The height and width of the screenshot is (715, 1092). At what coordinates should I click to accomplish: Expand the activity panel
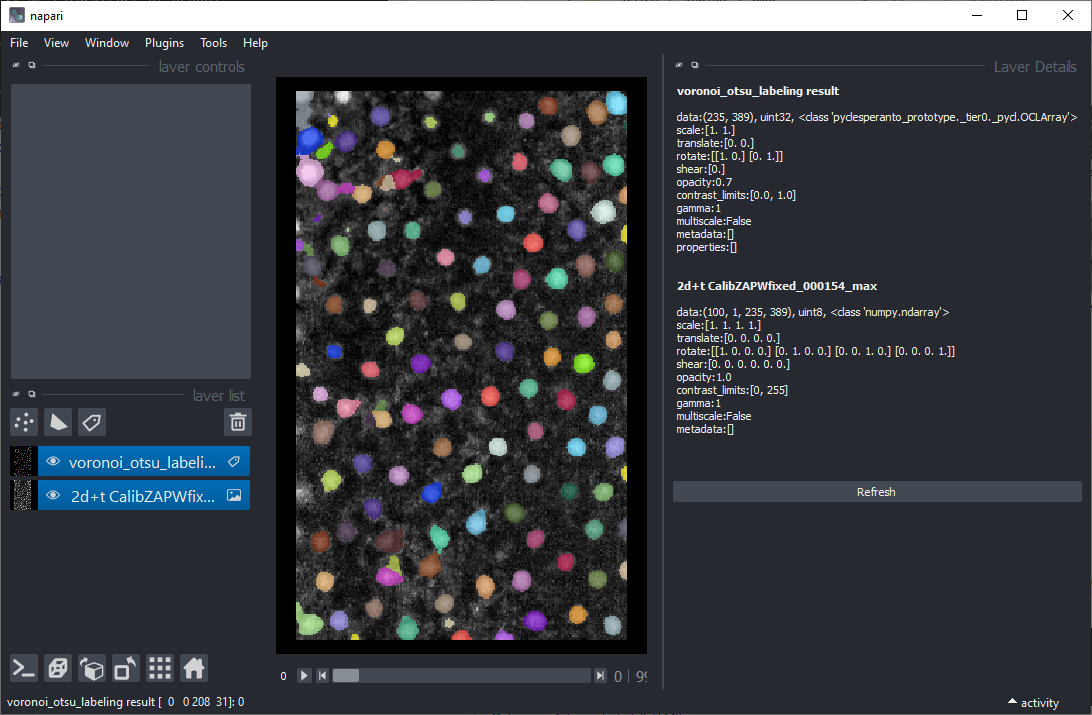click(x=1034, y=703)
